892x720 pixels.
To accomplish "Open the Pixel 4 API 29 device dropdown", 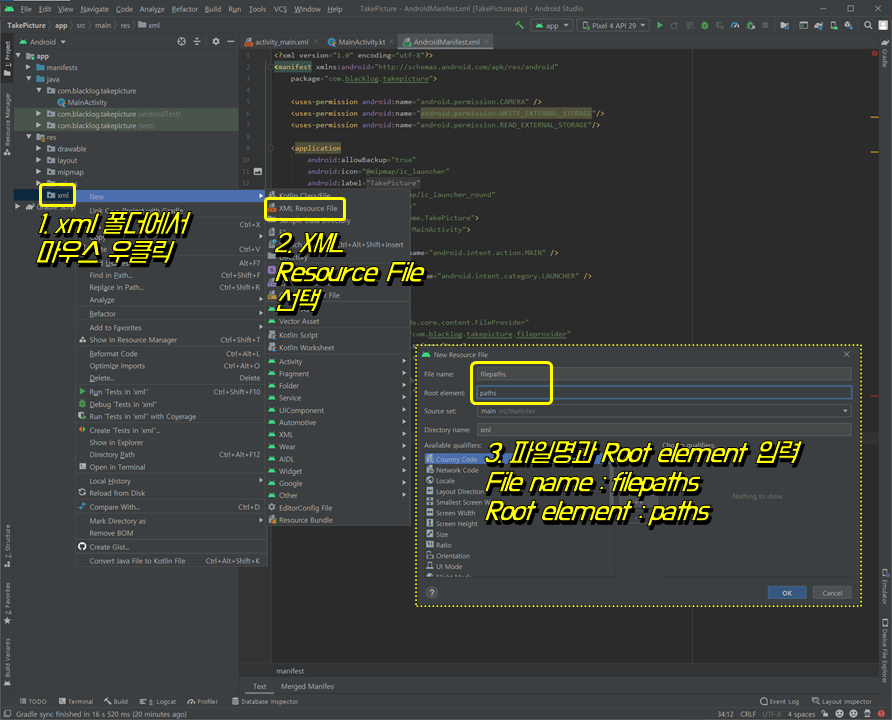I will 614,25.
